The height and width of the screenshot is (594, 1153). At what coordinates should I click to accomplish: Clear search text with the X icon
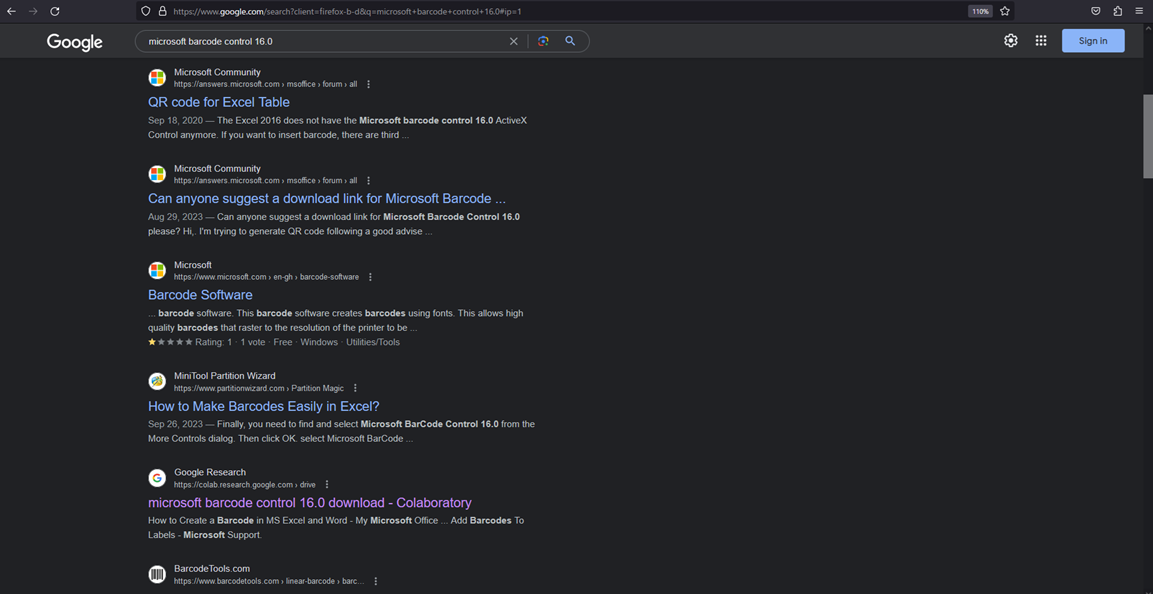coord(514,41)
